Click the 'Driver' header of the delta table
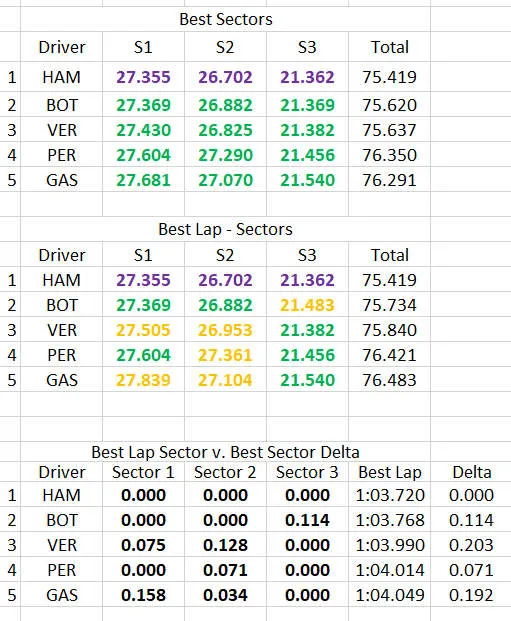Viewport: 511px width, 621px height. pos(62,472)
